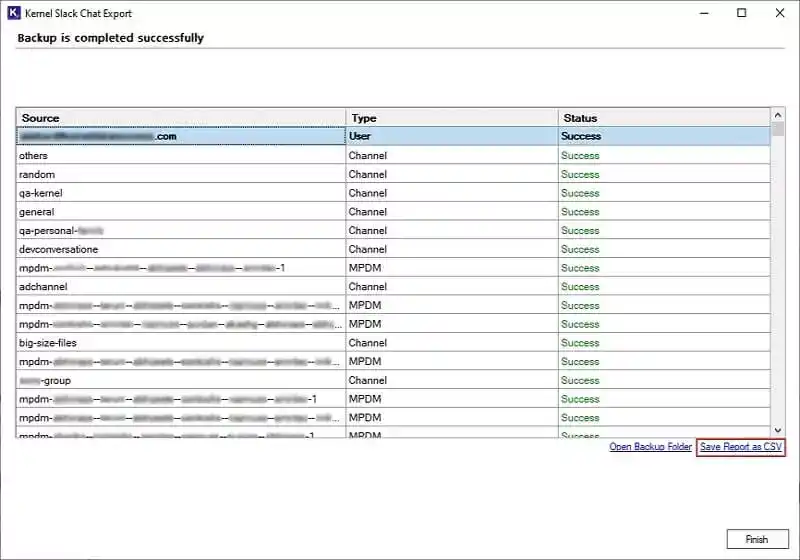Viewport: 800px width, 560px height.
Task: Sort by Type column header
Action: [452, 118]
